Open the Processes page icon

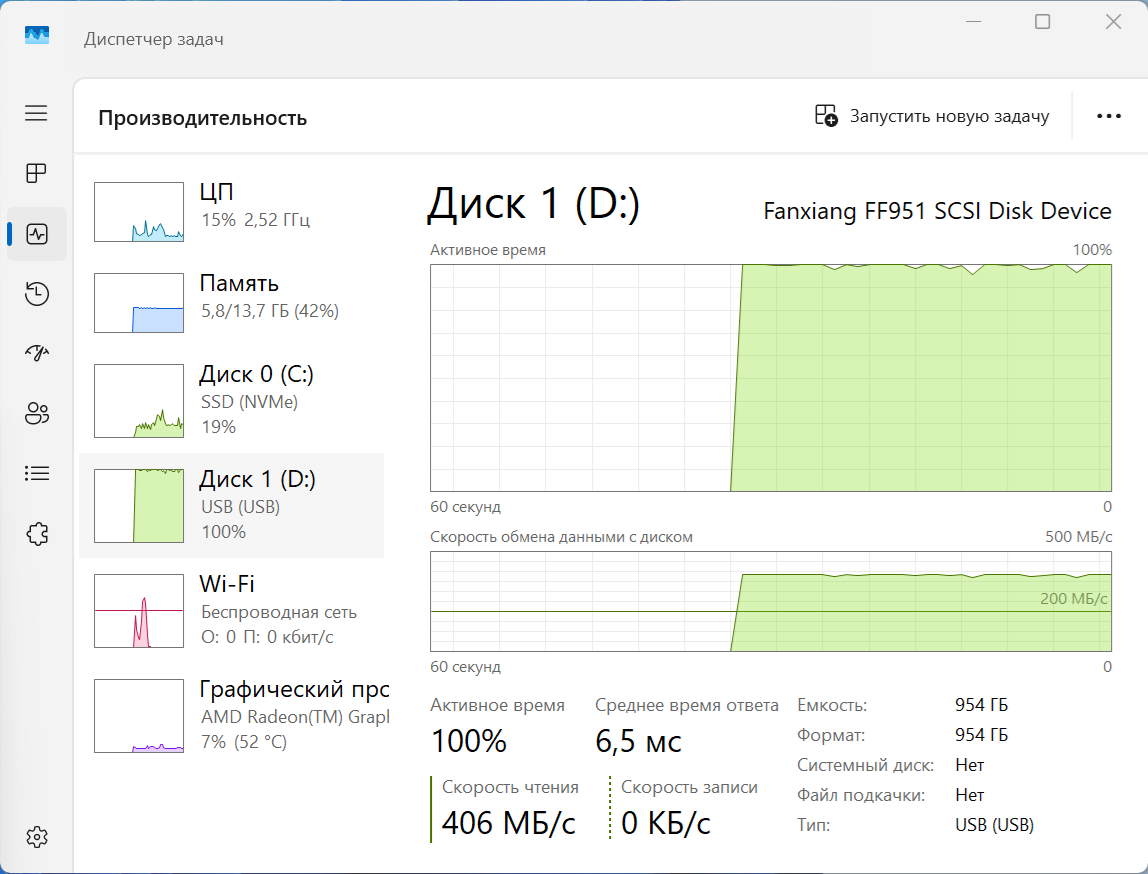36,173
